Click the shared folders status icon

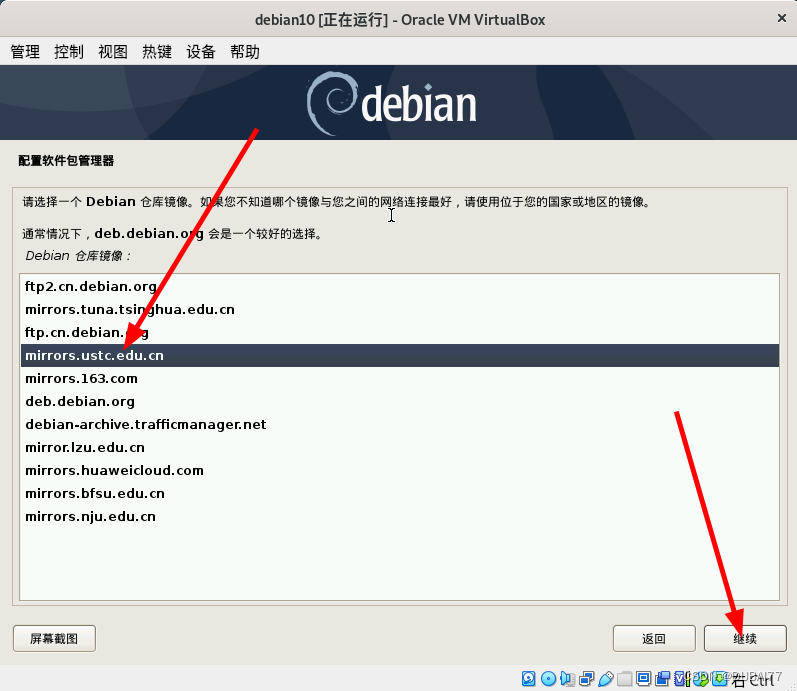[624, 679]
